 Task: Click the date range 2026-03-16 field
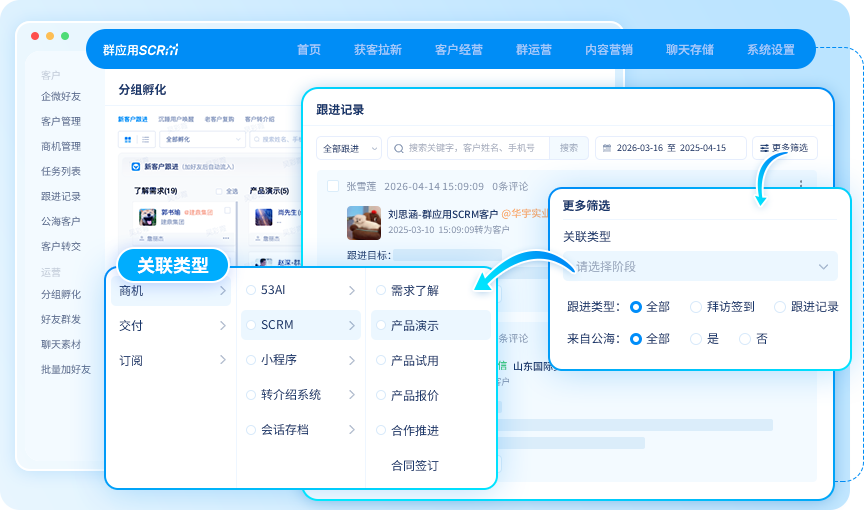point(671,148)
